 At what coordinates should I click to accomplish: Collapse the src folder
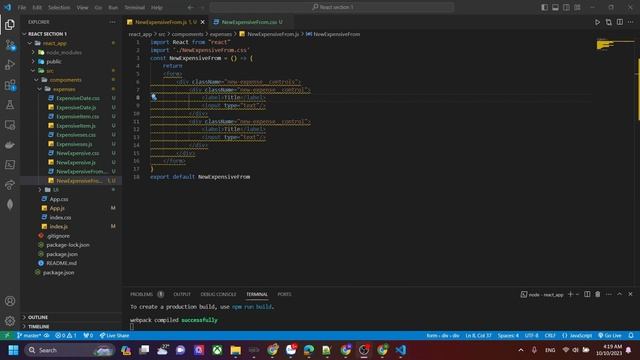tap(33, 71)
